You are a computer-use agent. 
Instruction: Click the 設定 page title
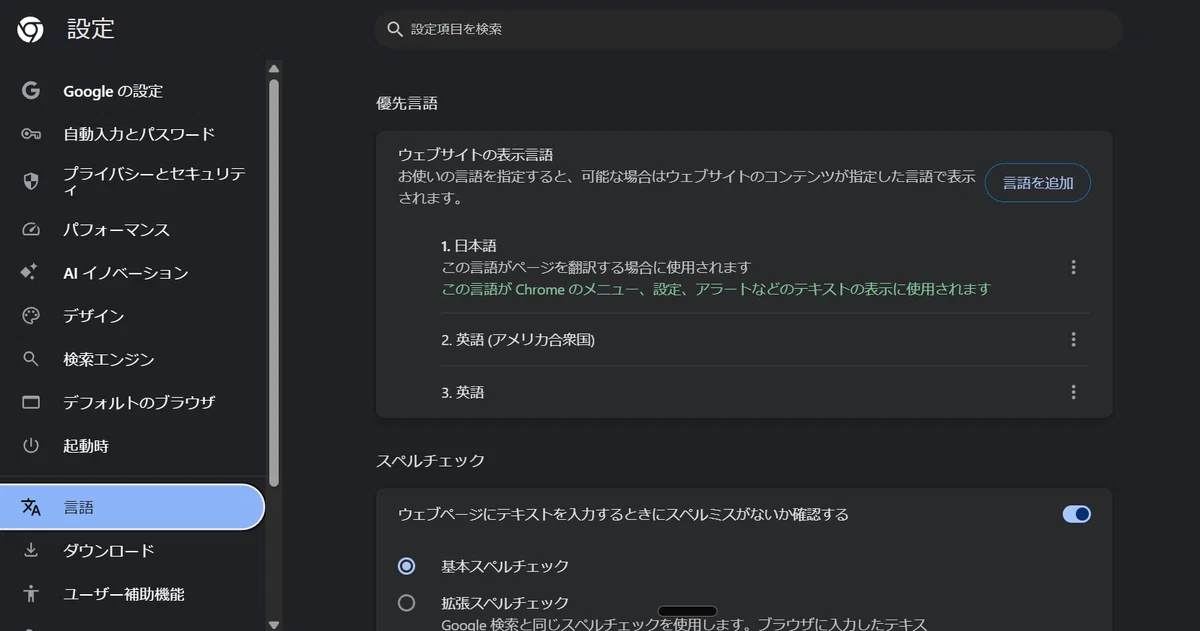point(91,30)
